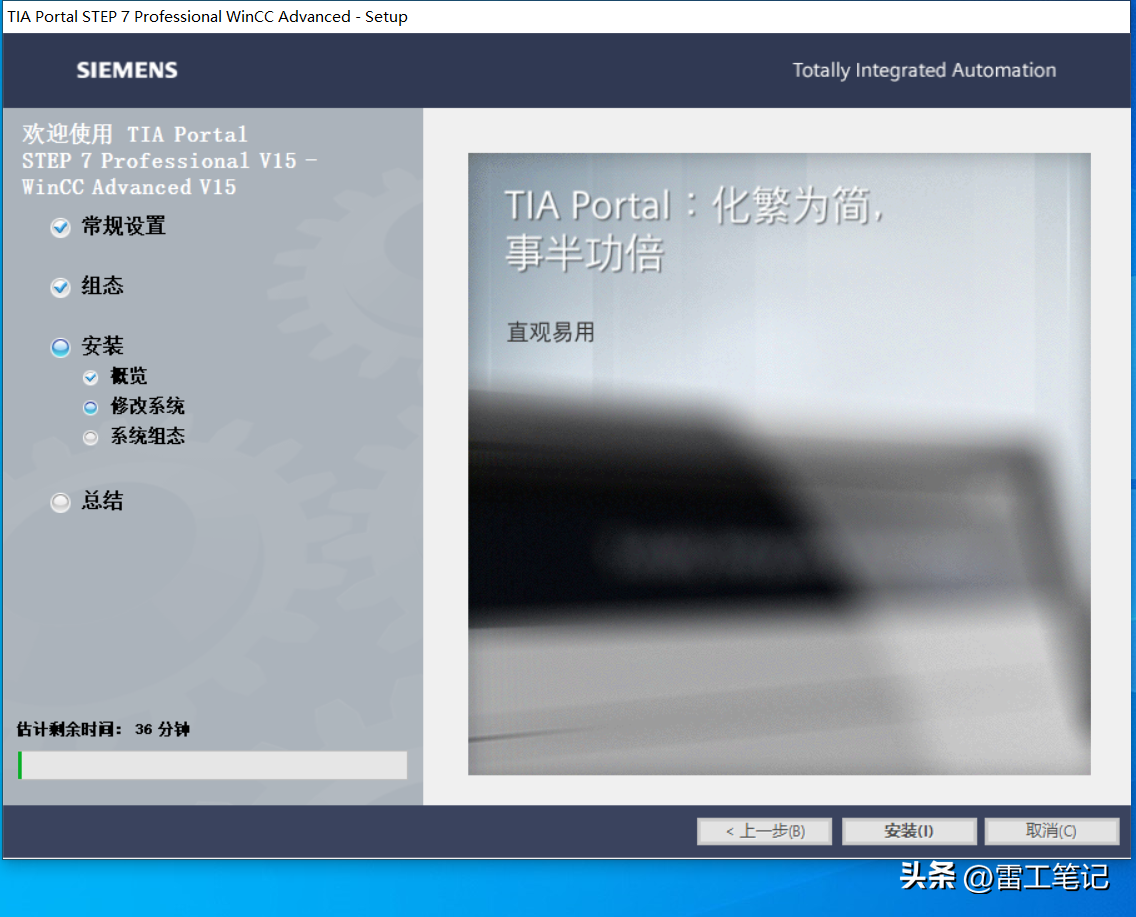Image resolution: width=1136 pixels, height=917 pixels.
Task: Click the installation progress bar
Action: click(x=212, y=765)
